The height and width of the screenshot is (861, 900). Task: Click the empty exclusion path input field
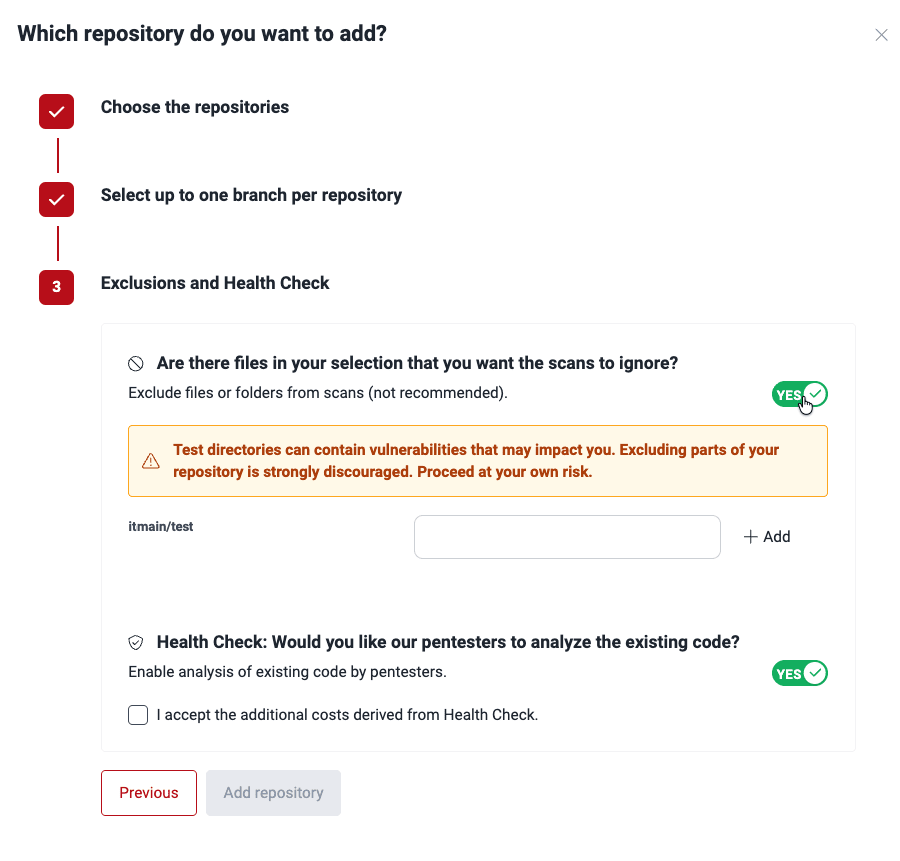pos(566,536)
